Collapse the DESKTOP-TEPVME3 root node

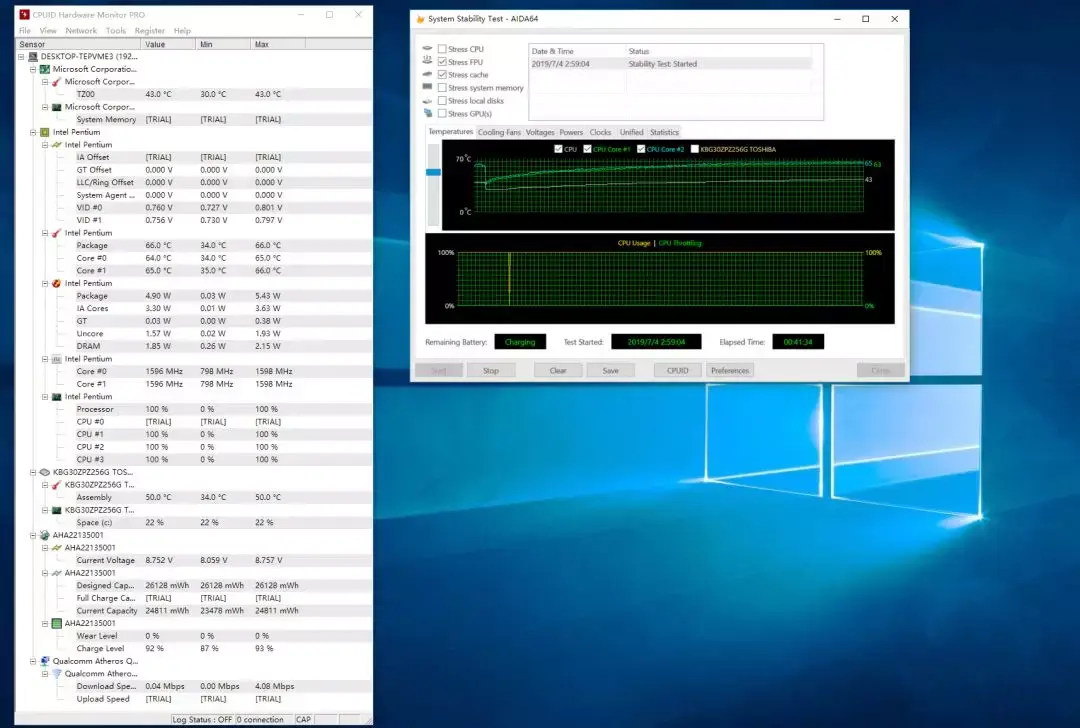tap(21, 56)
